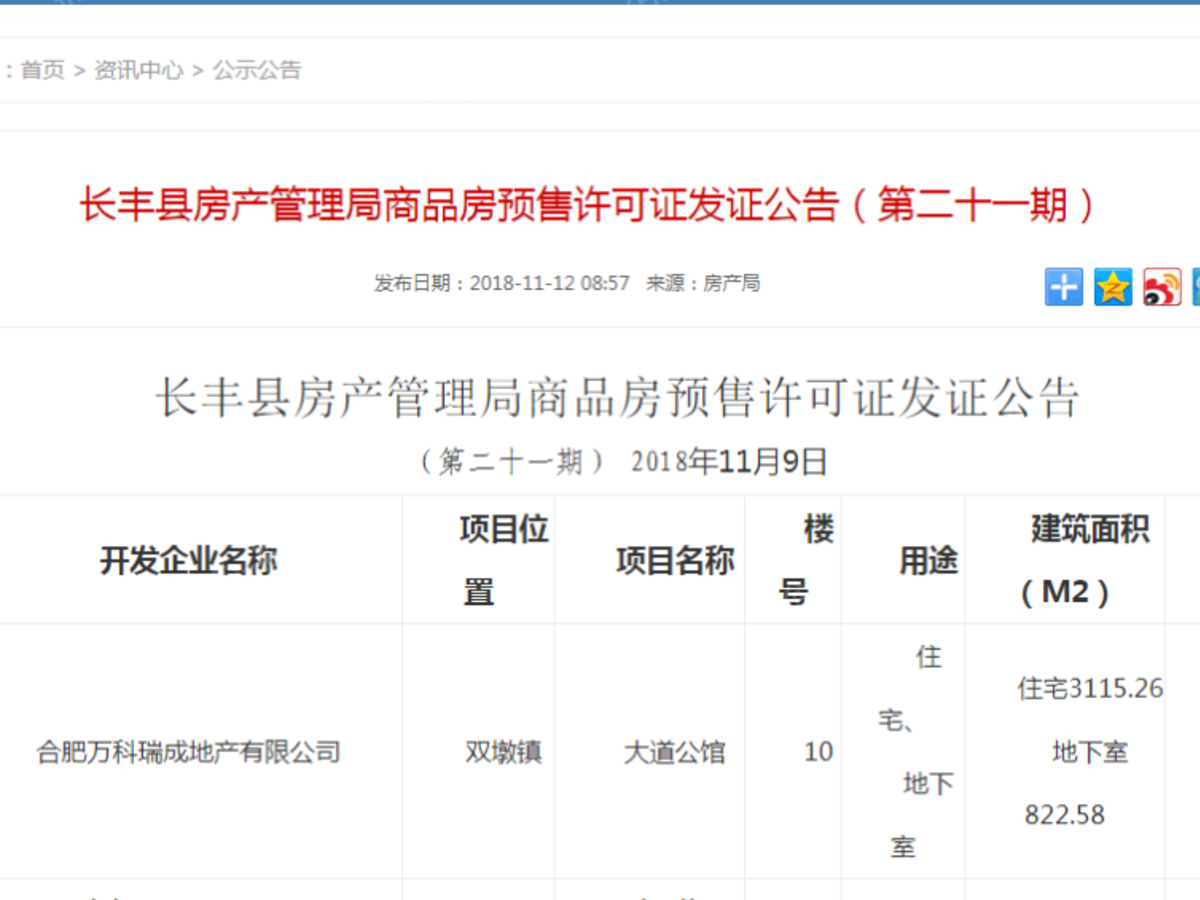Select the red announcement headline
The height and width of the screenshot is (900, 1200).
coord(588,206)
